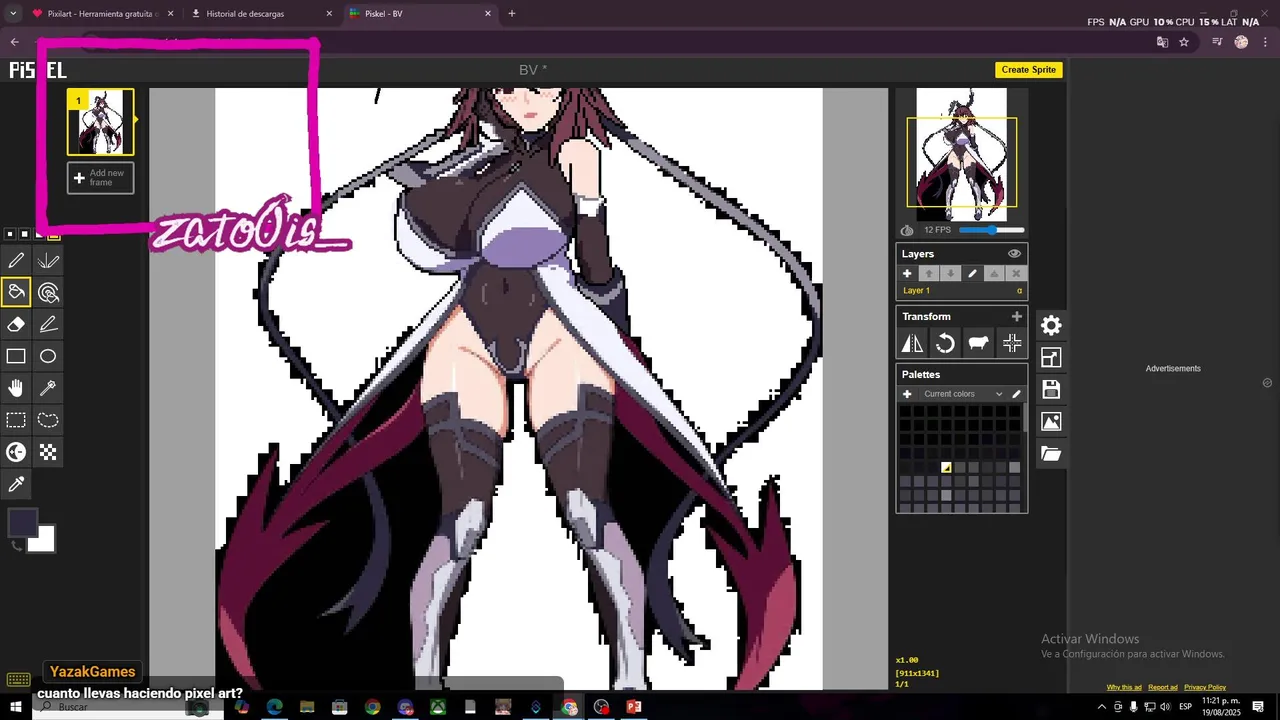Open the Save panel

point(1051,389)
